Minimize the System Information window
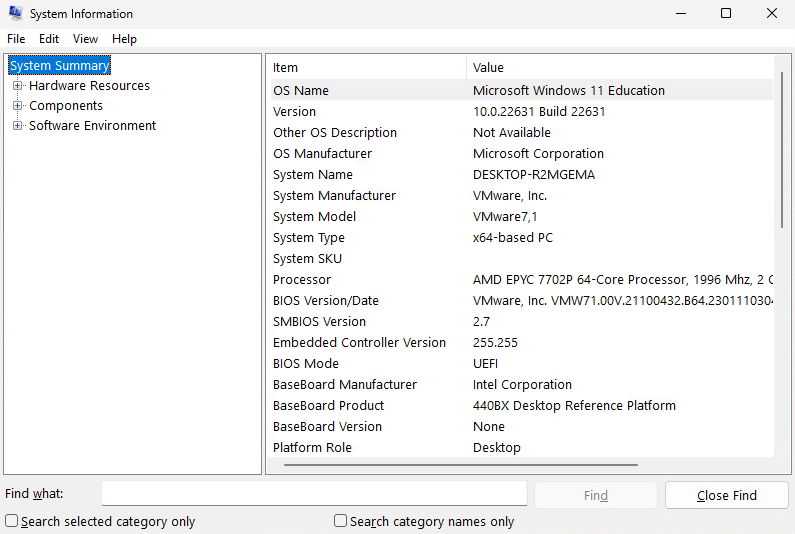Screen dimensions: 795x534 681,14
